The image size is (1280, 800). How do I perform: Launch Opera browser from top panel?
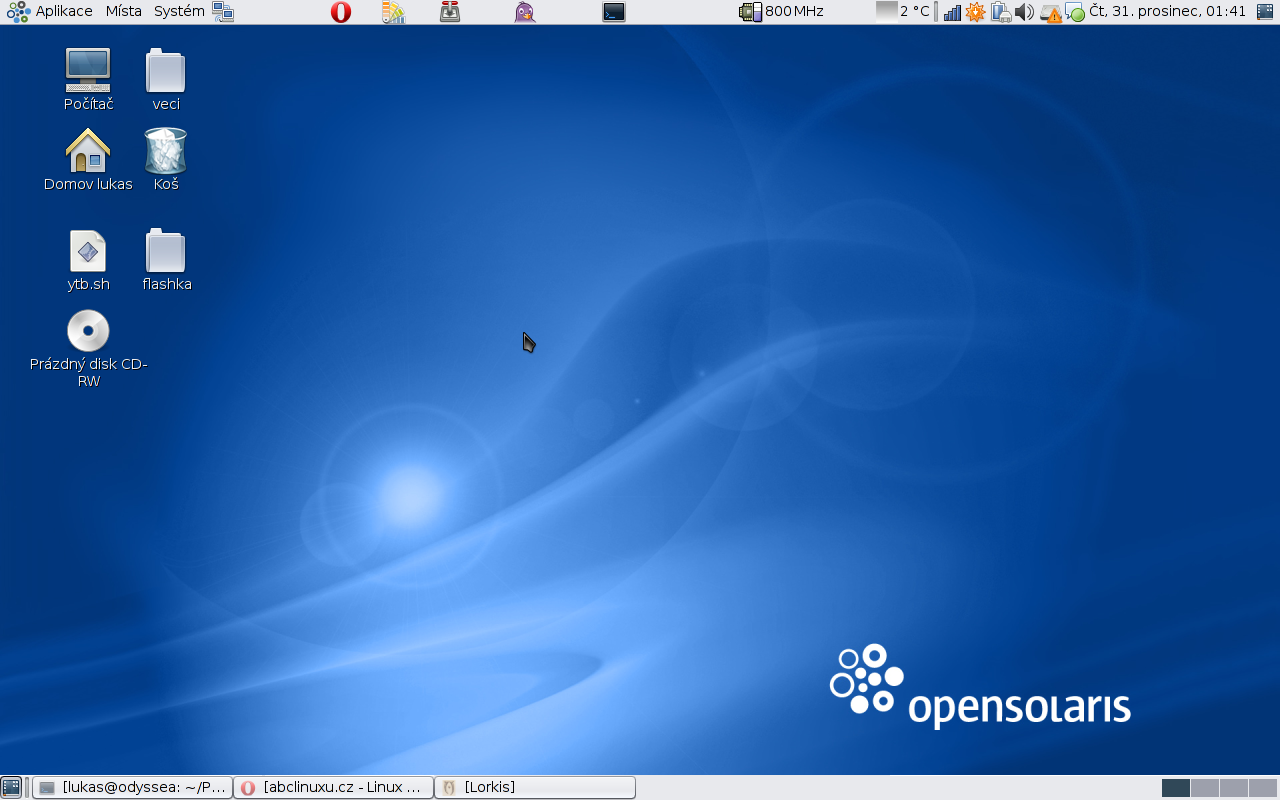tap(341, 12)
